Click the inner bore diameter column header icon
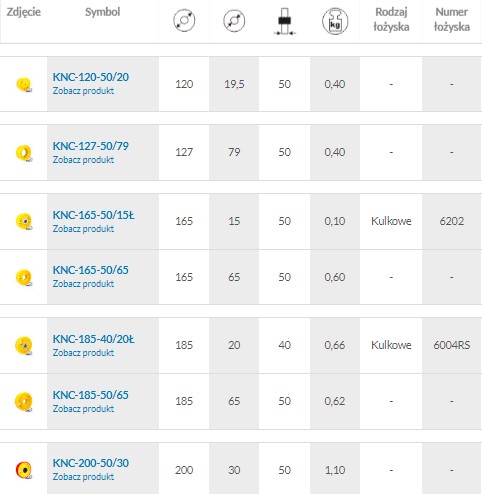 (x=234, y=21)
